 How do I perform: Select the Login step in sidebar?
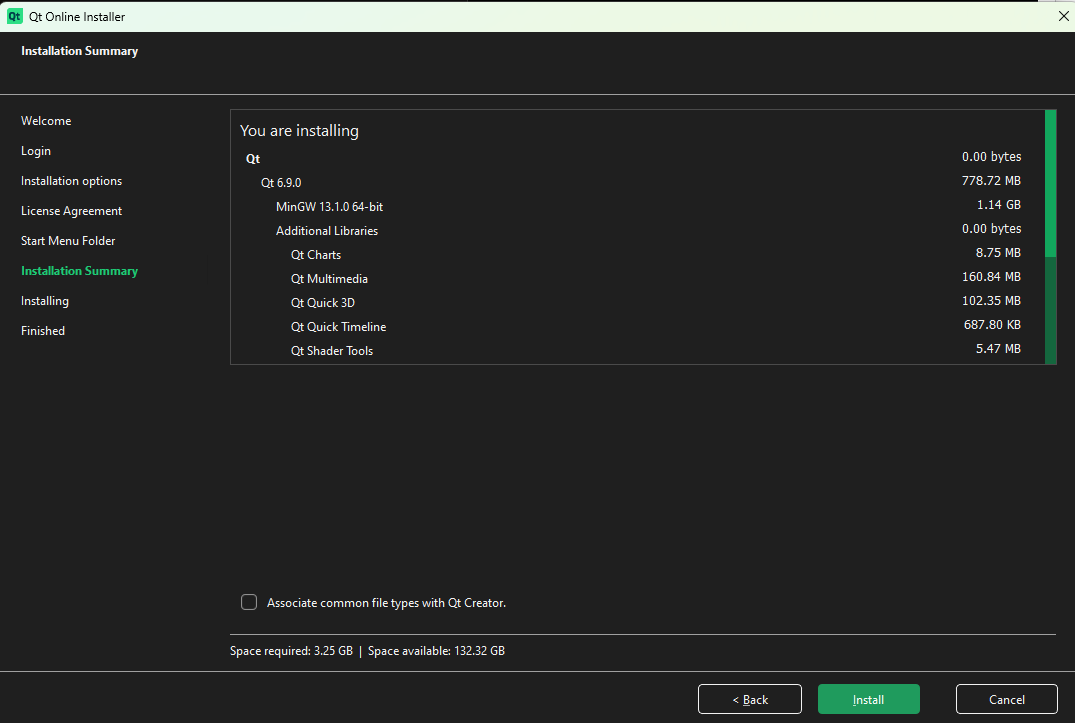[x=36, y=151]
